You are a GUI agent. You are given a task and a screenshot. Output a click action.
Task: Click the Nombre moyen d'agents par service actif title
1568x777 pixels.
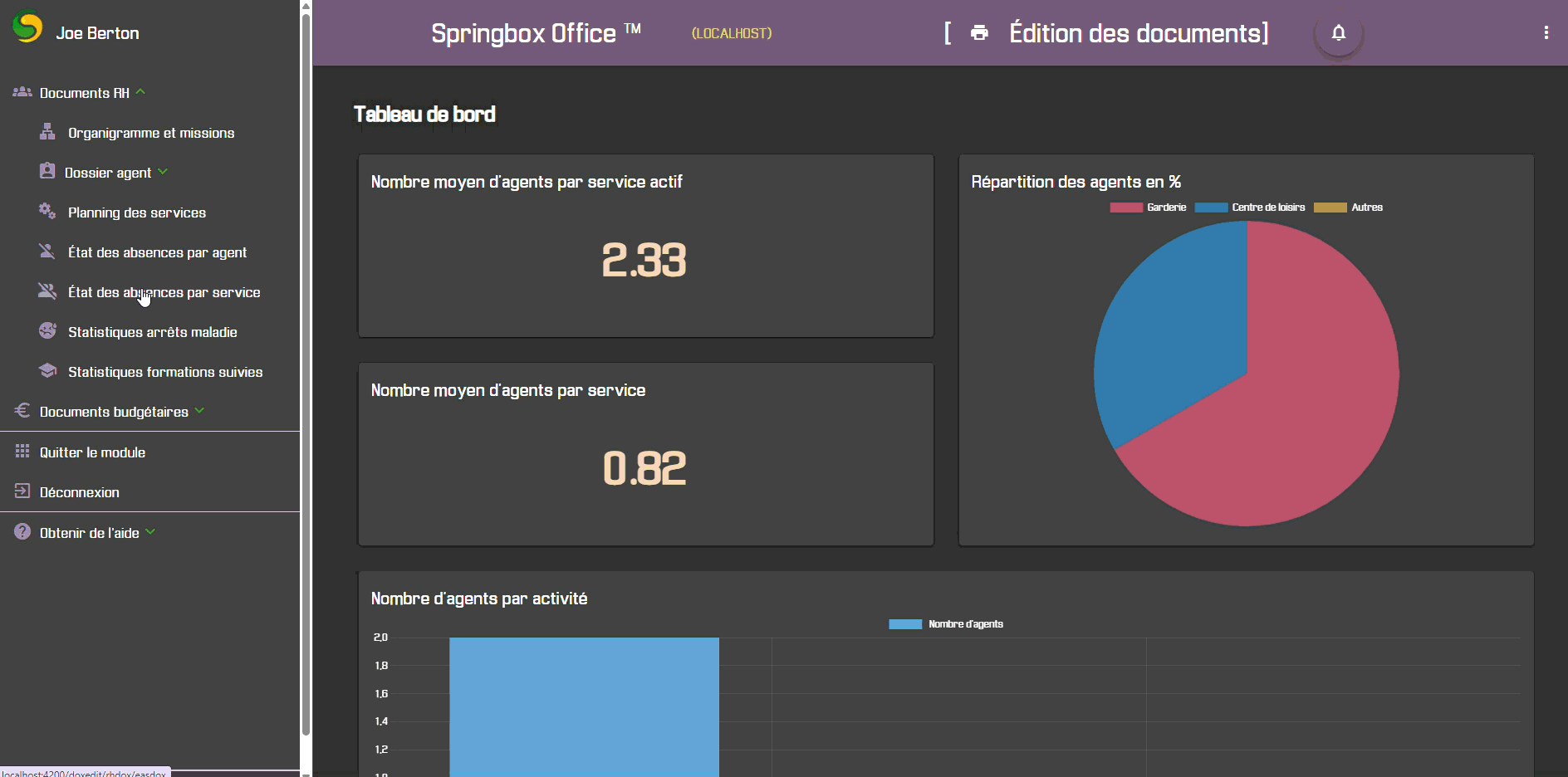click(x=527, y=182)
